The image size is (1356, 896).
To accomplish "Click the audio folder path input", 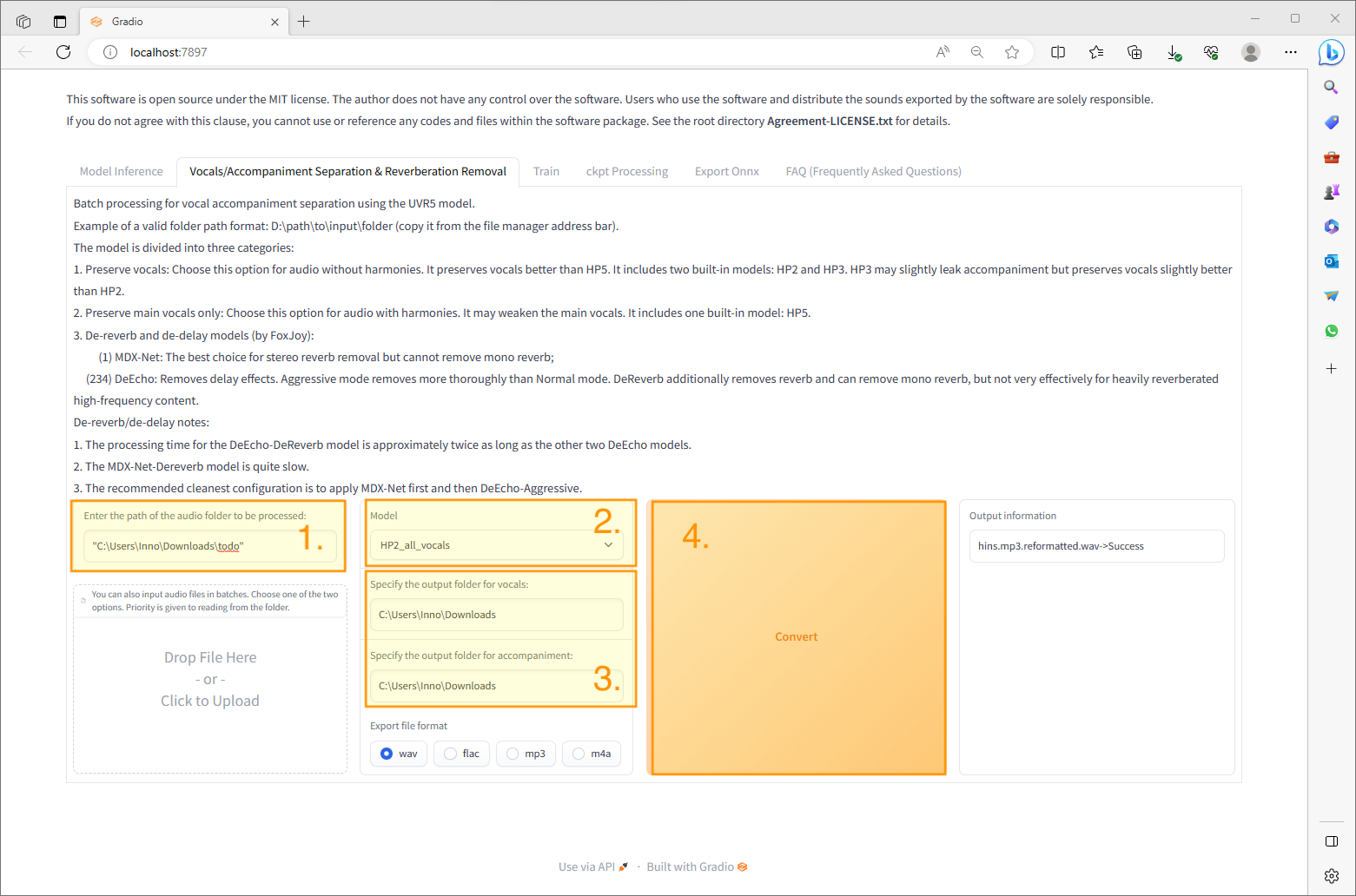I will pos(210,546).
